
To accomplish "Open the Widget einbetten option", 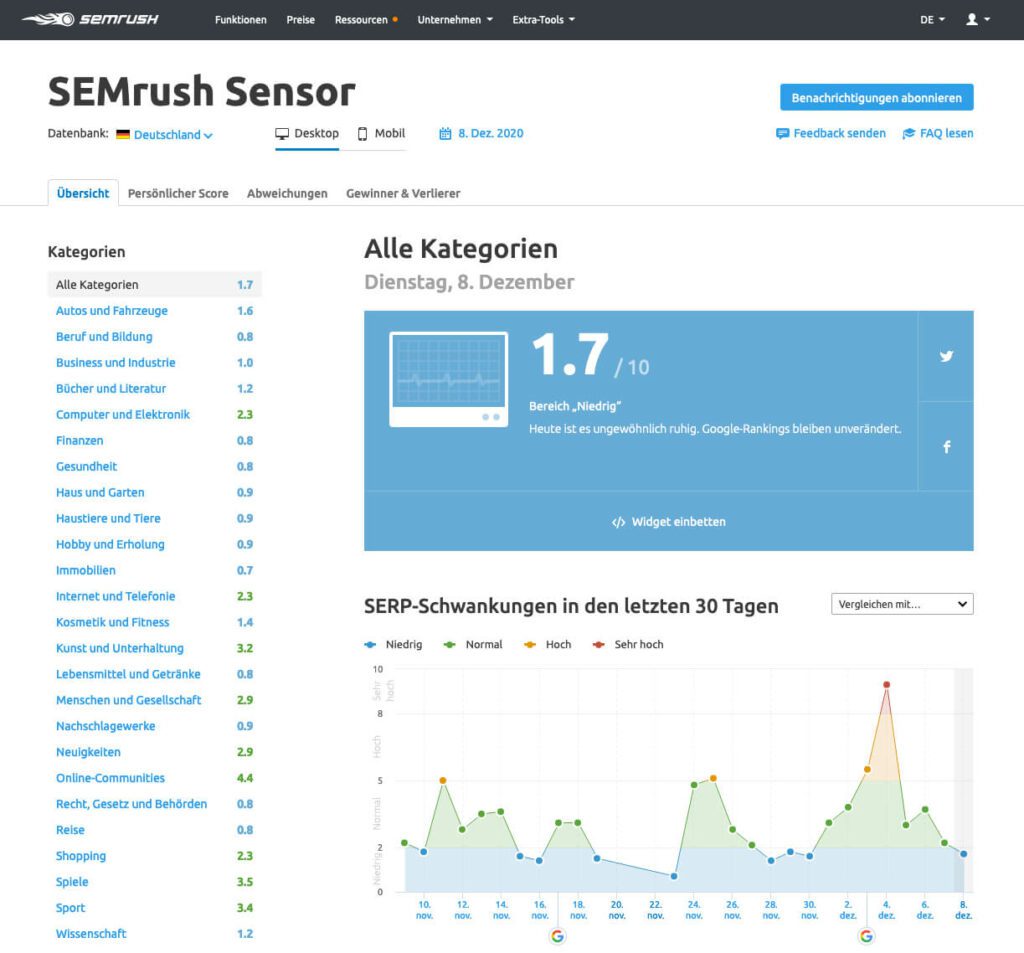I will 667,521.
